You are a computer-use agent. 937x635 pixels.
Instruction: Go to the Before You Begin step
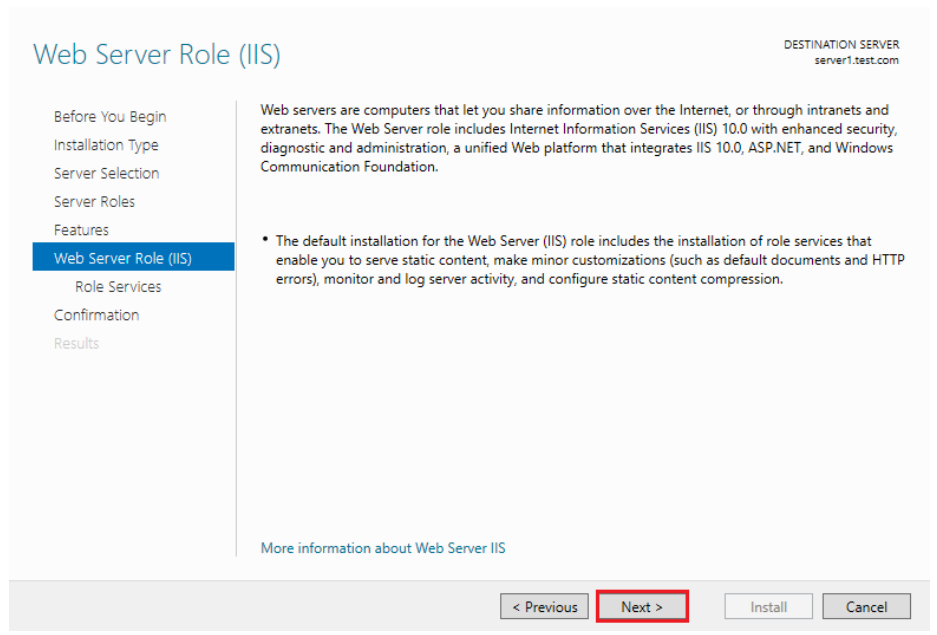click(x=110, y=117)
